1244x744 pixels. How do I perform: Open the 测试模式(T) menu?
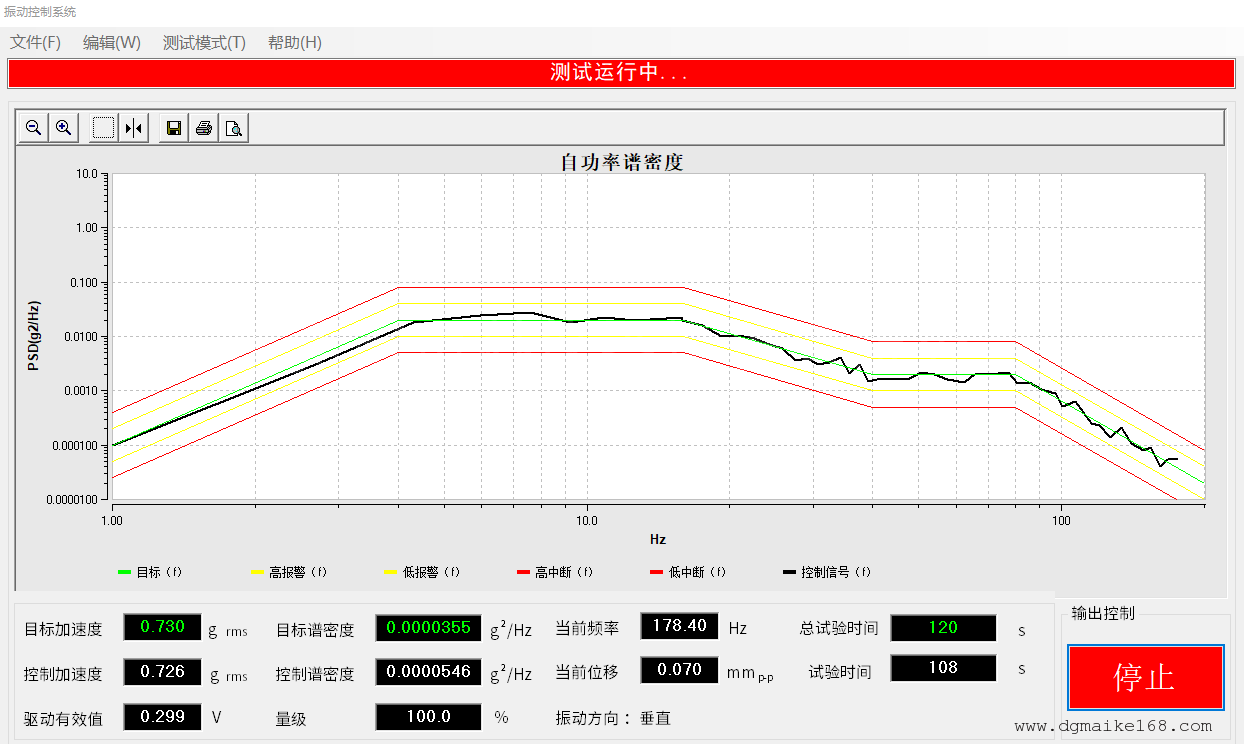point(204,43)
